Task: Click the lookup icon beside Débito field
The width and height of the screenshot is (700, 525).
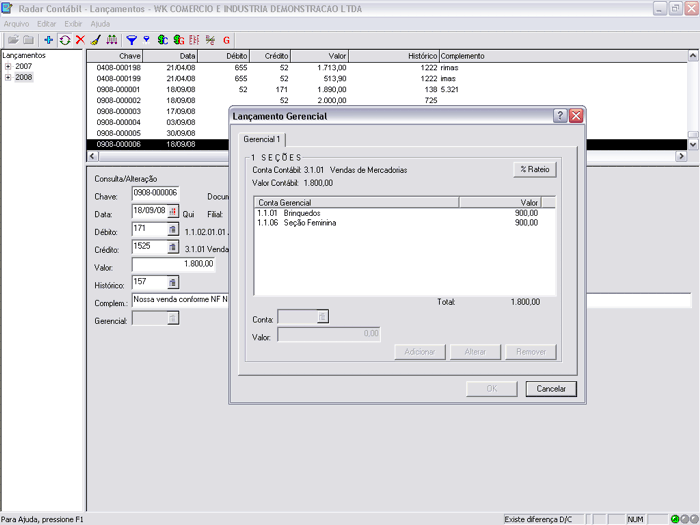Action: [172, 230]
